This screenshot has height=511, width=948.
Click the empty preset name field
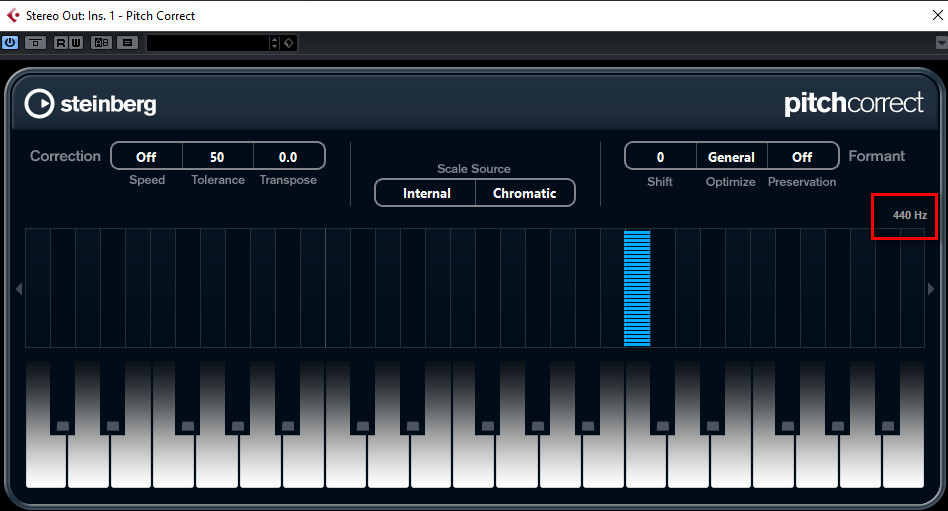click(x=207, y=43)
